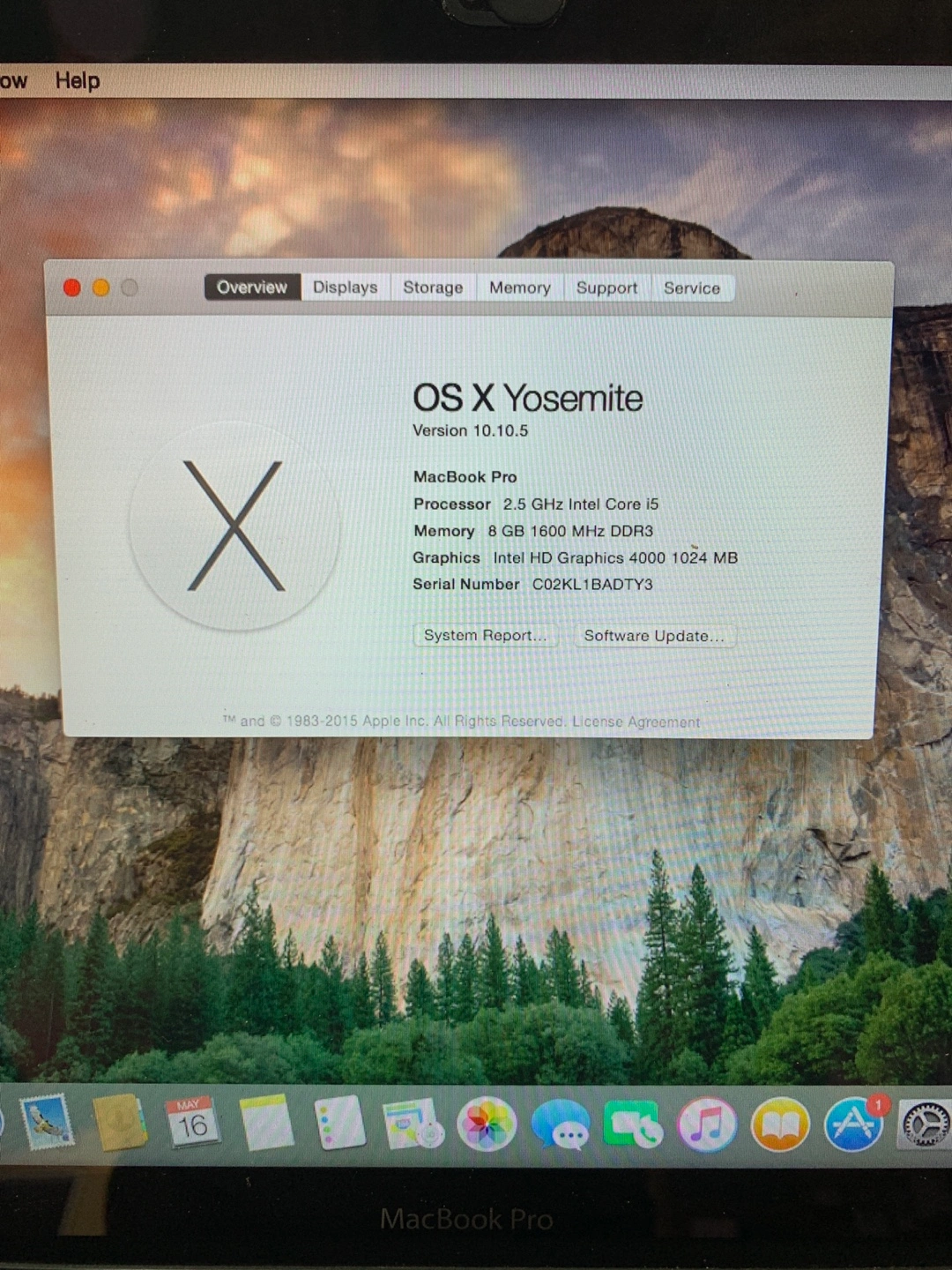
Task: Launch iTunes from the Dock
Action: pyautogui.click(x=706, y=1124)
